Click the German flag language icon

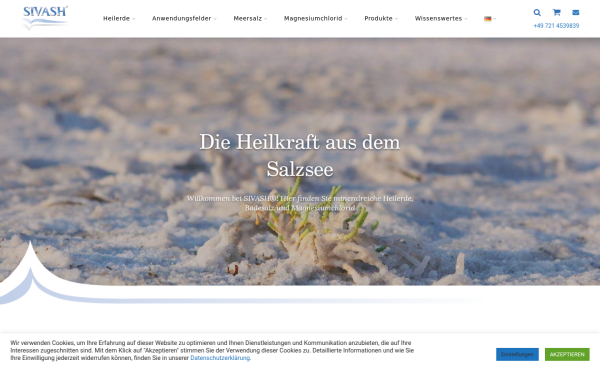pyautogui.click(x=488, y=19)
